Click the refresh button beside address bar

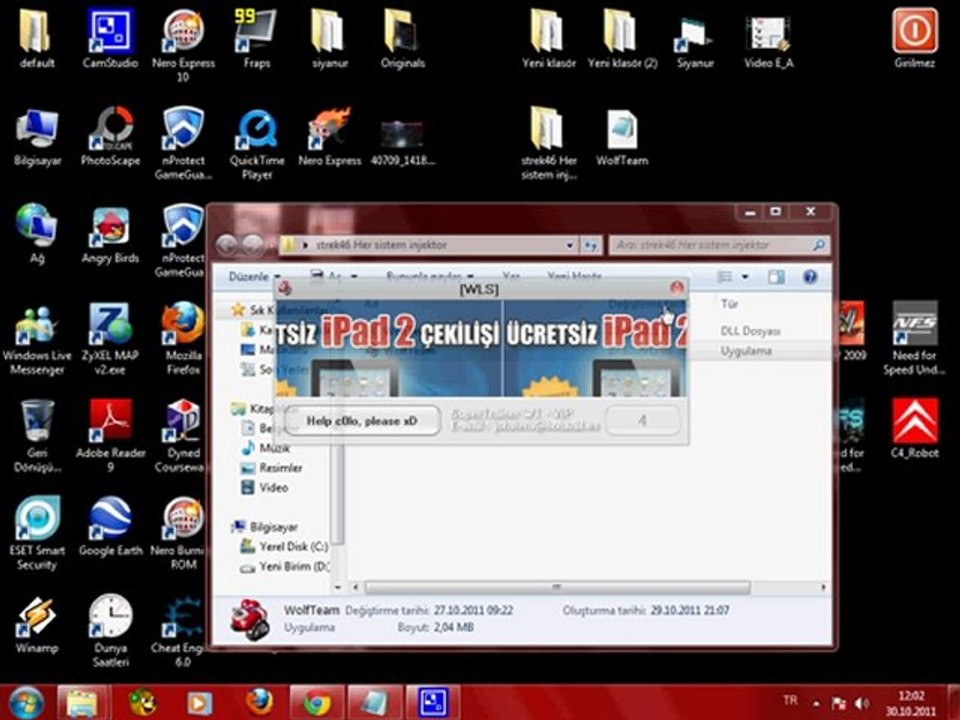tap(590, 245)
